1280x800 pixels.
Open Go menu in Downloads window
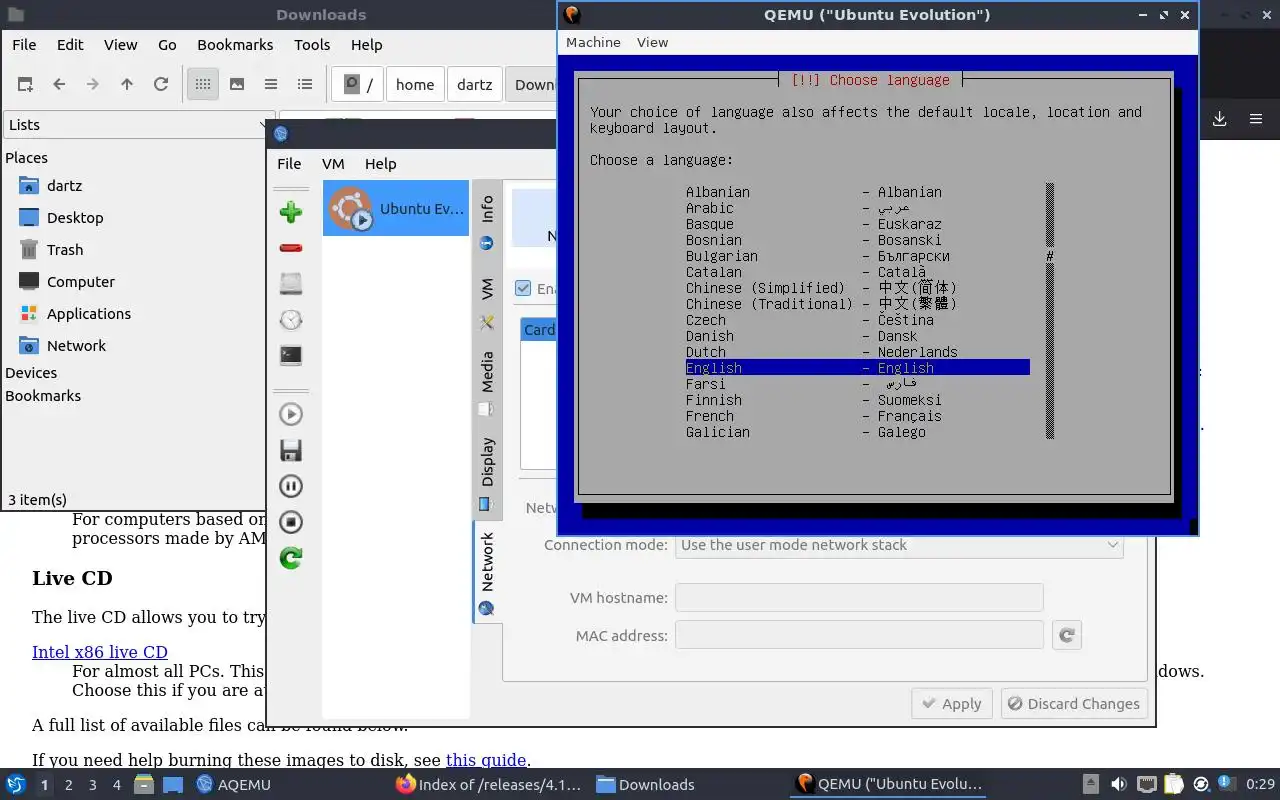tap(167, 44)
